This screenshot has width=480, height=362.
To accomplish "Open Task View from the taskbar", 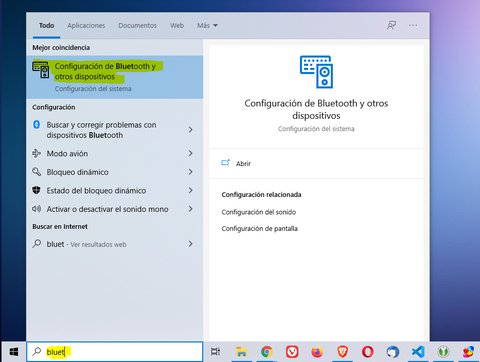I will [215, 351].
